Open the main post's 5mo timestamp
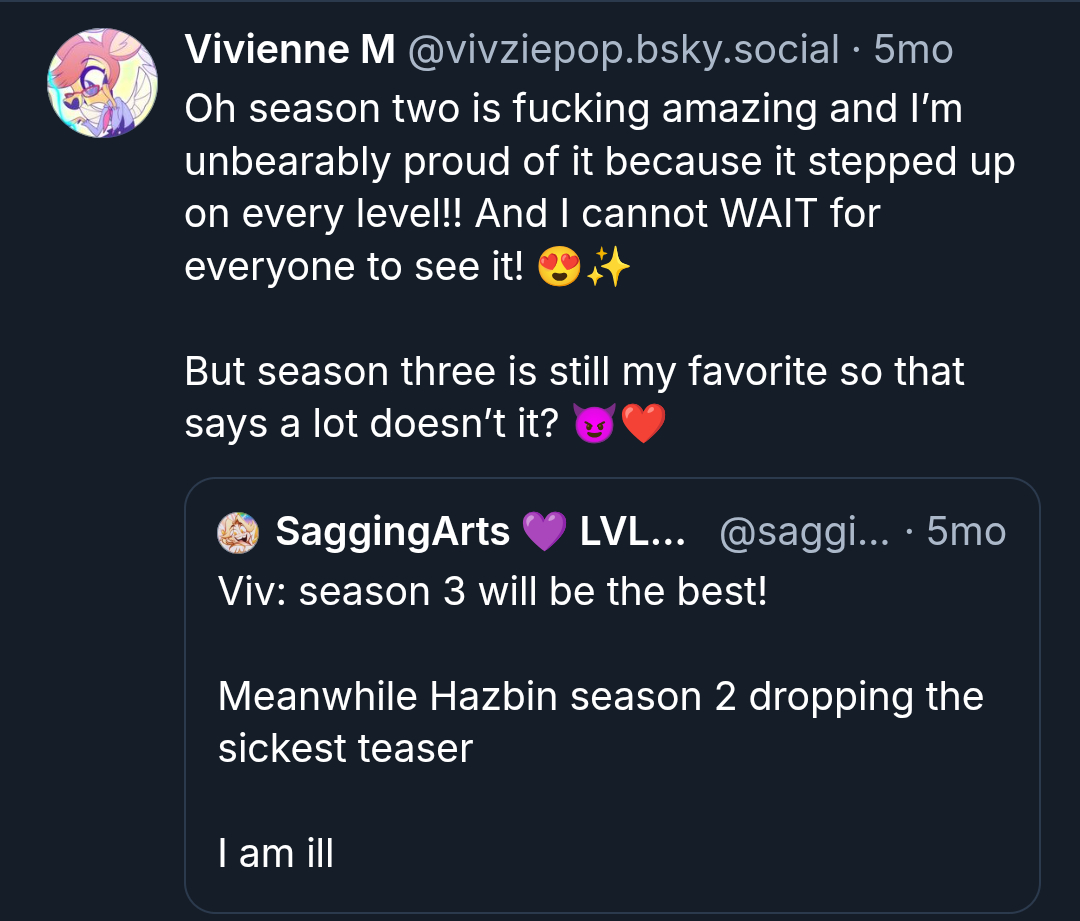This screenshot has width=1080, height=921. pos(913,50)
